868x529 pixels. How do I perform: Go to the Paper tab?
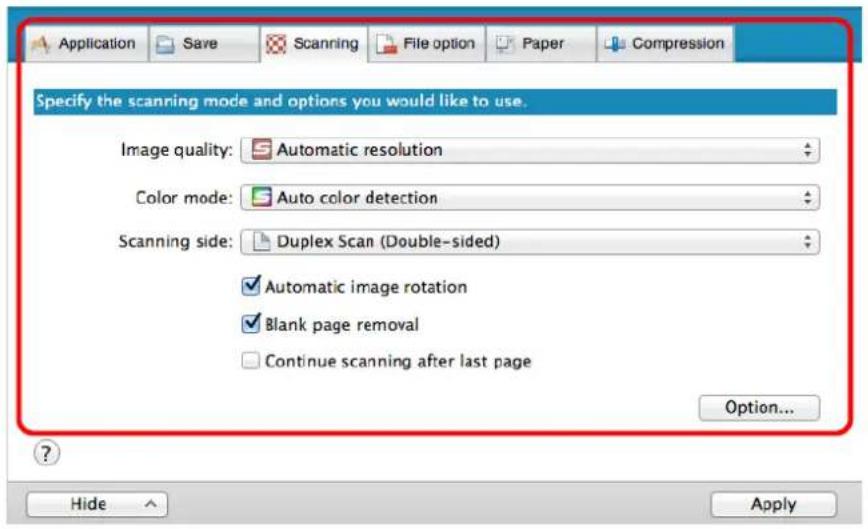(541, 44)
